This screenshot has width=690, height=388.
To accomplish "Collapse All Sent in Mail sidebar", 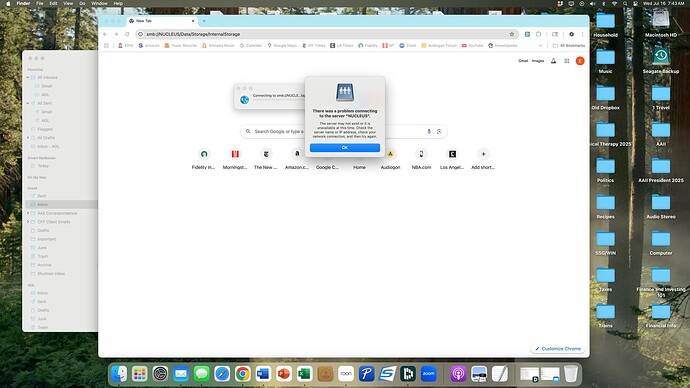I will pyautogui.click(x=28, y=103).
